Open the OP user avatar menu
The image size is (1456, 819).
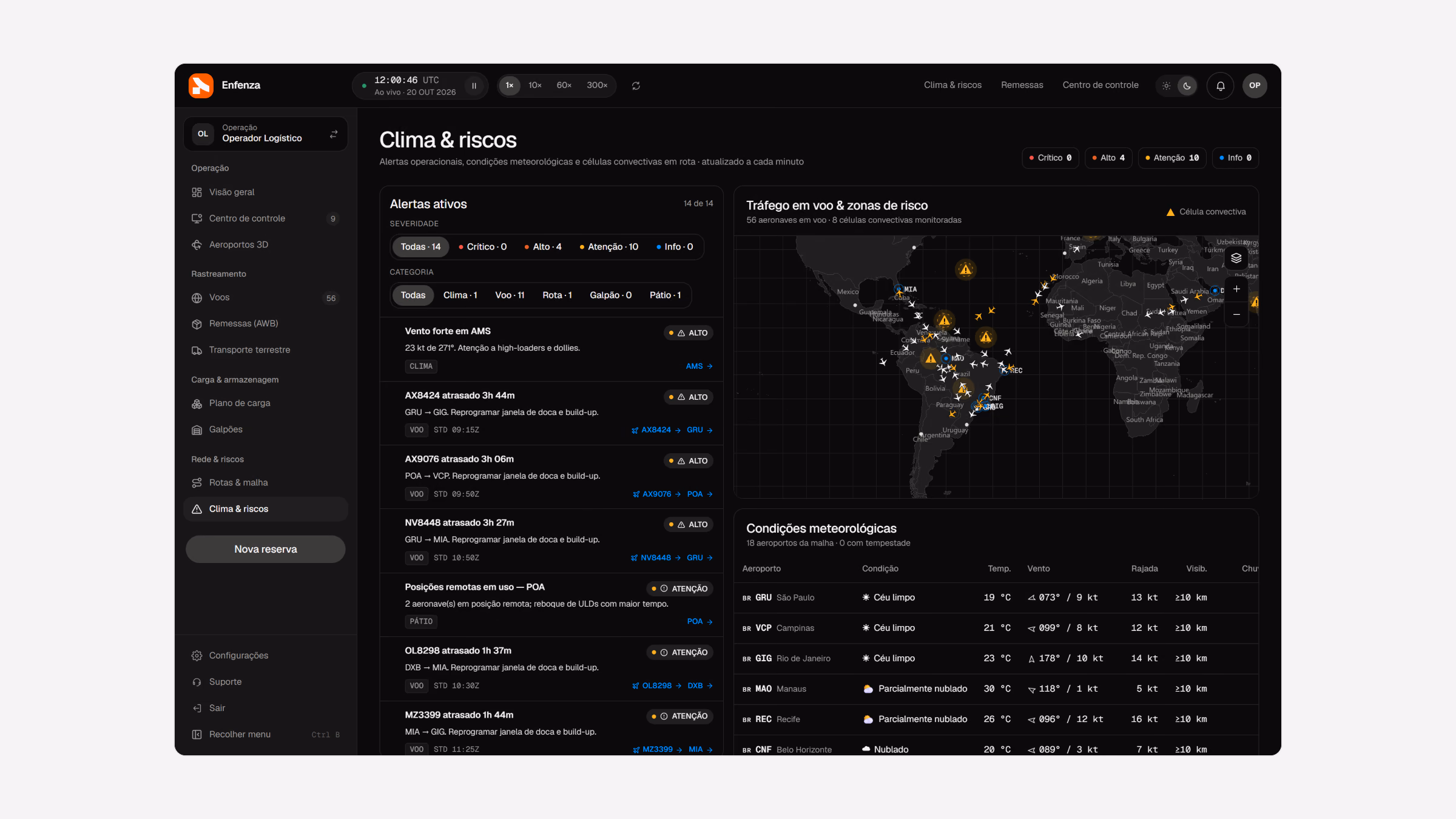click(x=1255, y=86)
